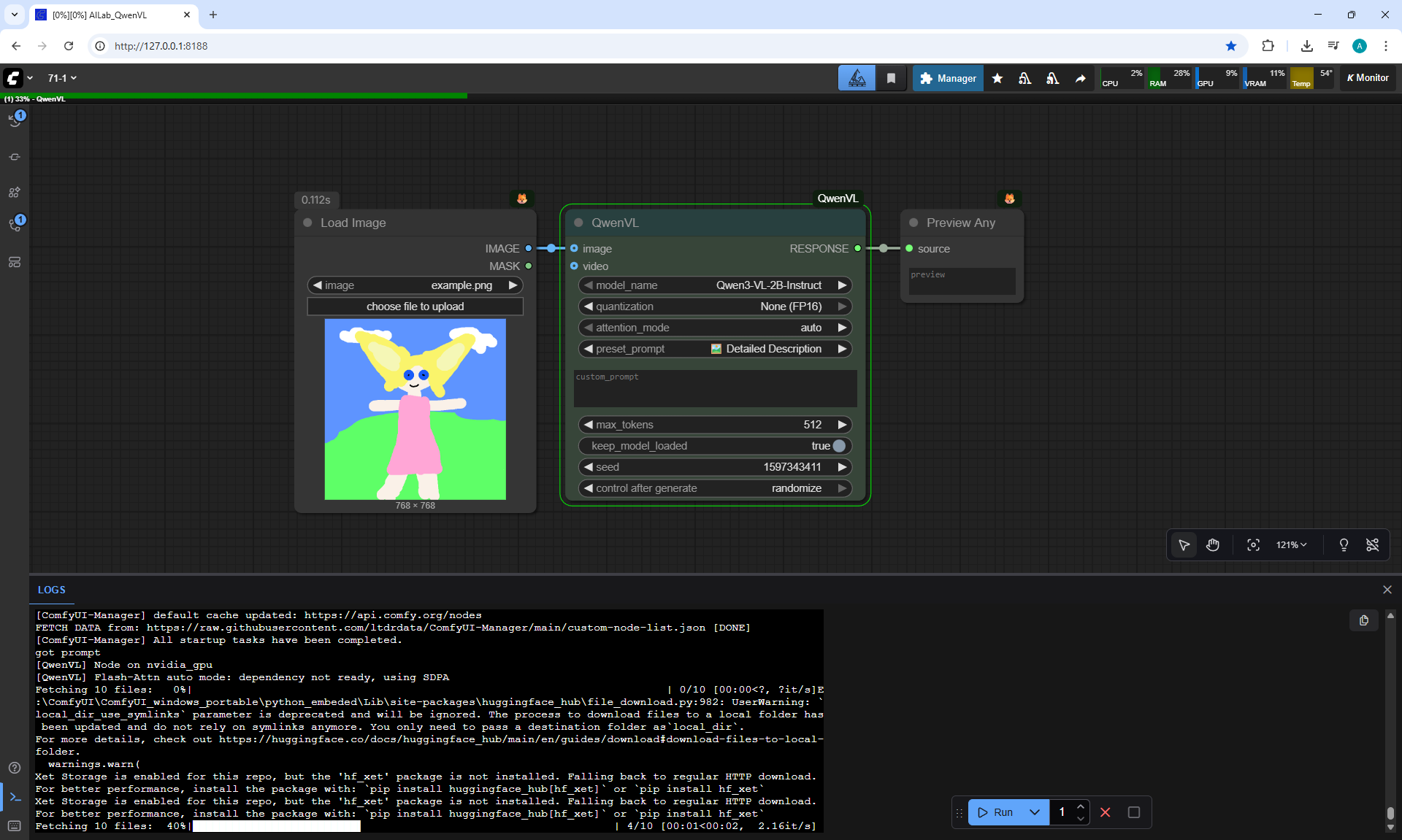Click the fit view icon
Screen dimensions: 1402x840
pyautogui.click(x=1253, y=545)
